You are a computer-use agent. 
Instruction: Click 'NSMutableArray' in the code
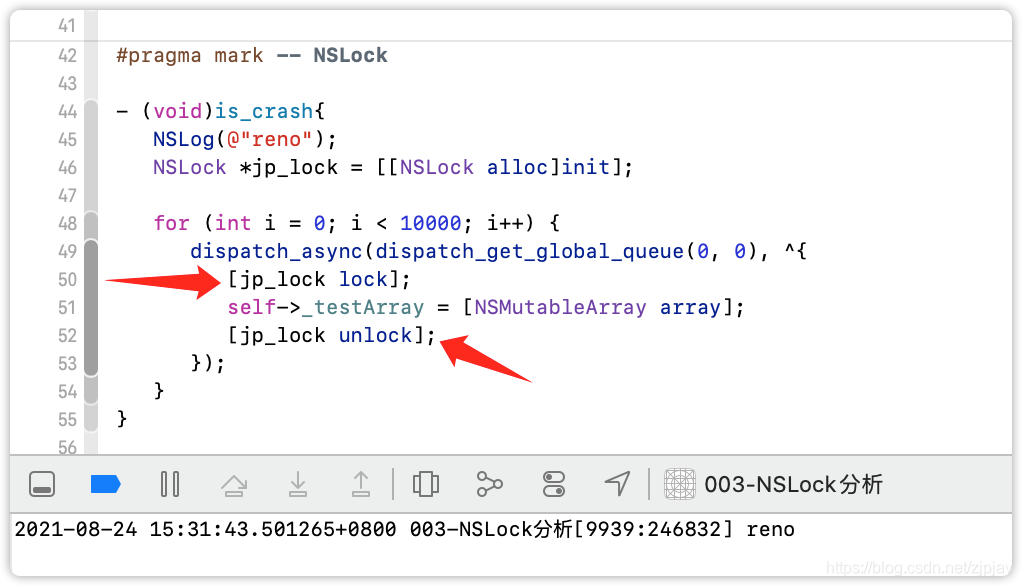point(560,308)
